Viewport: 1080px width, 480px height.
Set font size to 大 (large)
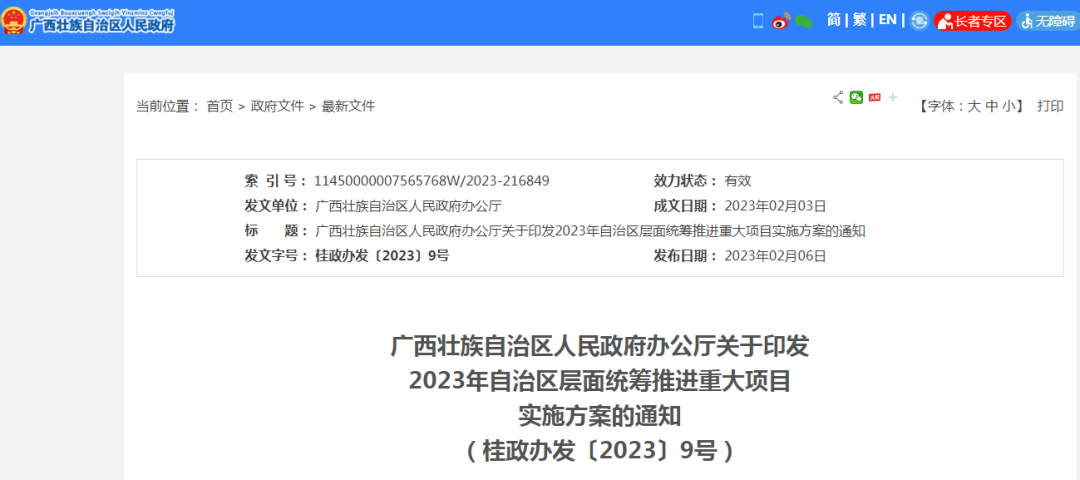point(973,106)
